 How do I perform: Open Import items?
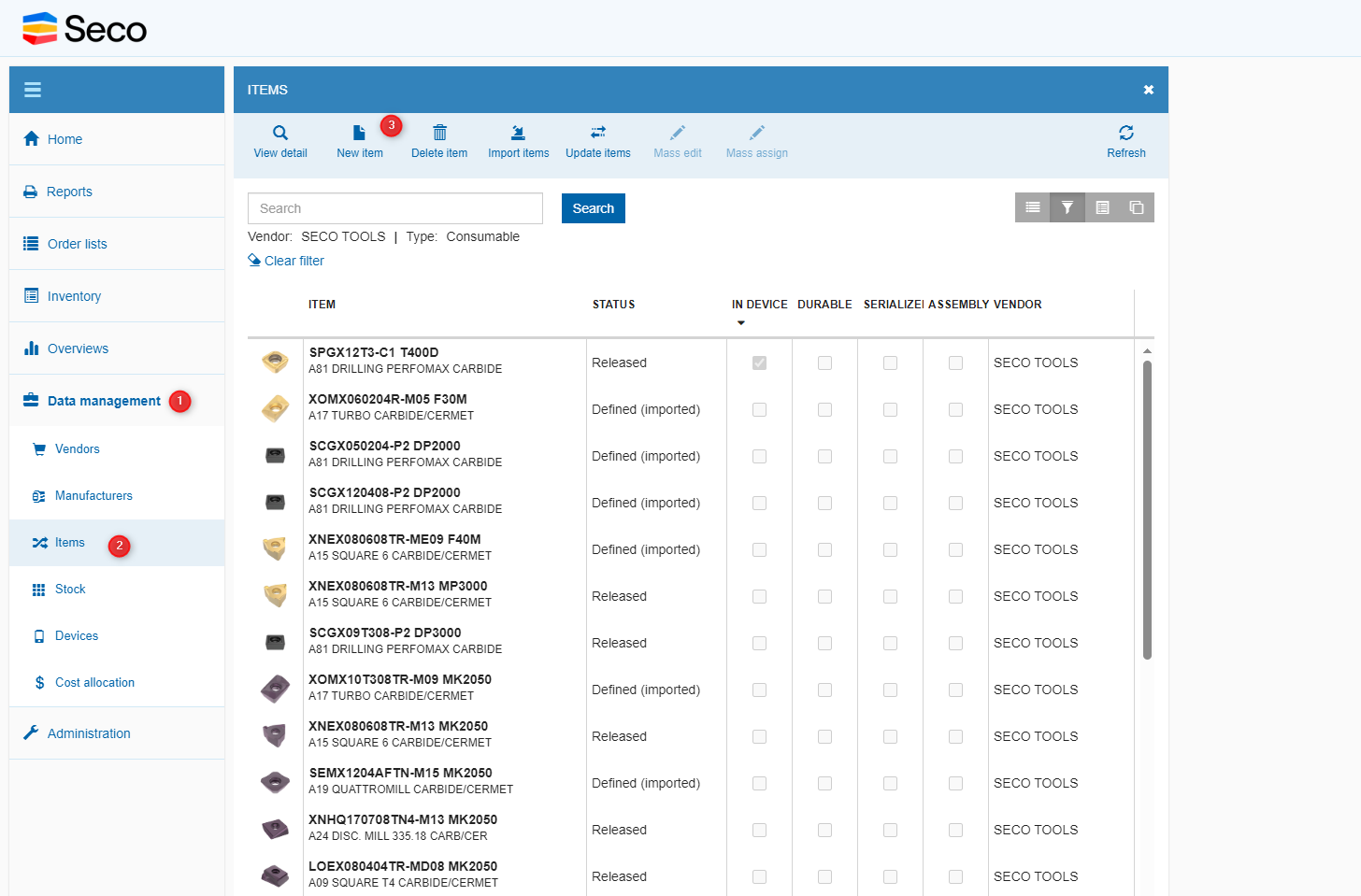pyautogui.click(x=519, y=141)
